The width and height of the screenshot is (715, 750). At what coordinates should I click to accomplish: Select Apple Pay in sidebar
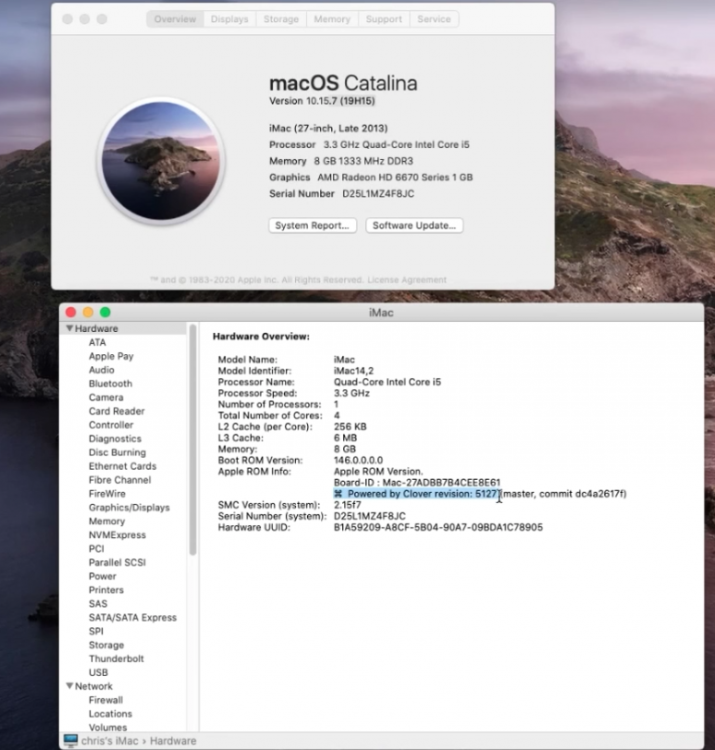tap(111, 356)
